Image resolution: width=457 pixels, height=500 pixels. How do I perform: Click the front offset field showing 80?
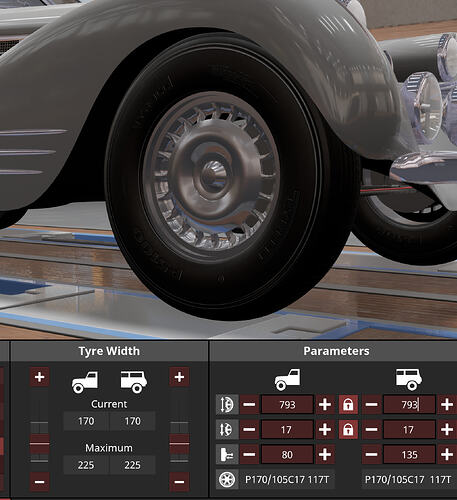(x=287, y=454)
